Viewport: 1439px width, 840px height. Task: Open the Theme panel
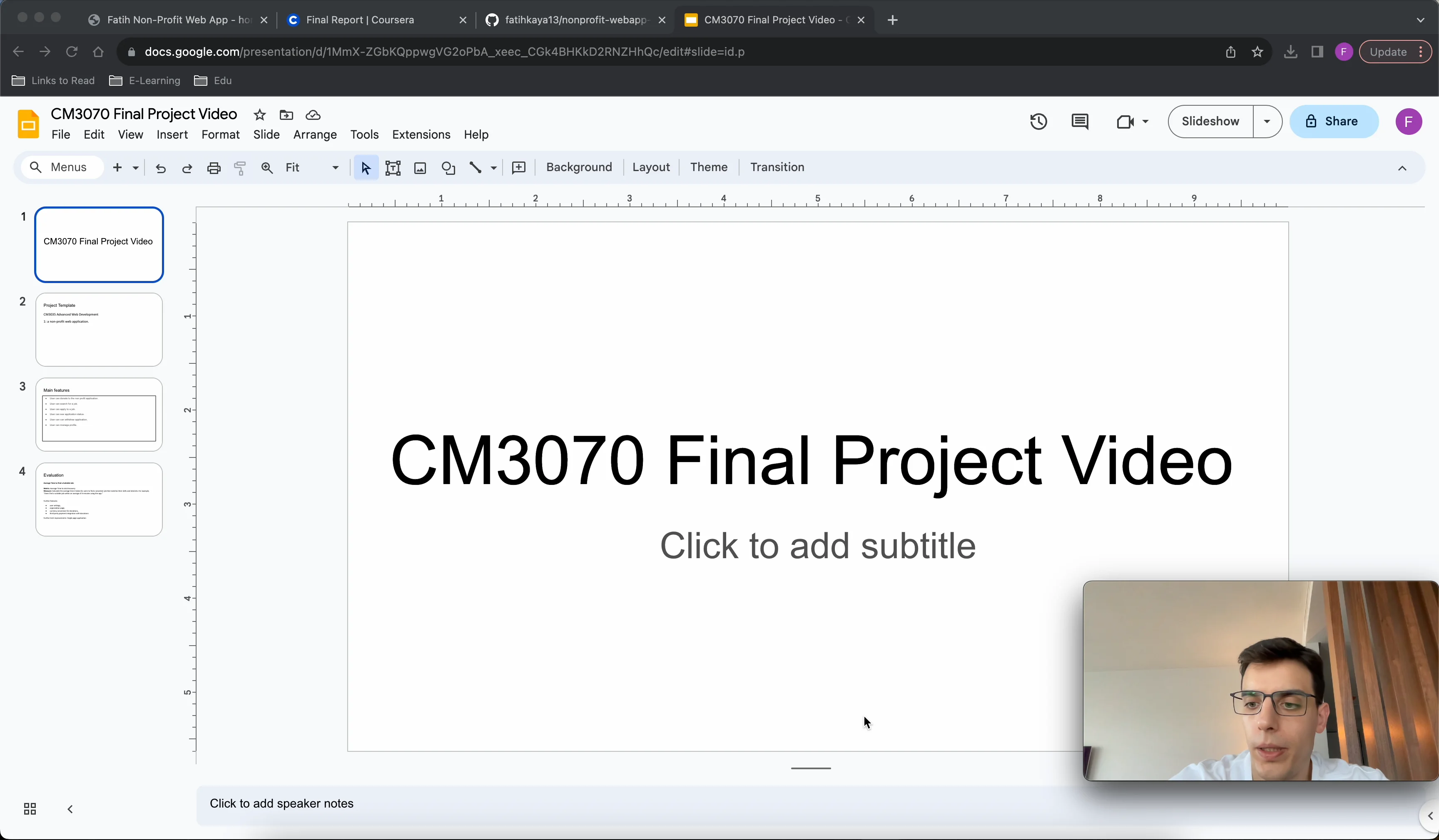709,167
